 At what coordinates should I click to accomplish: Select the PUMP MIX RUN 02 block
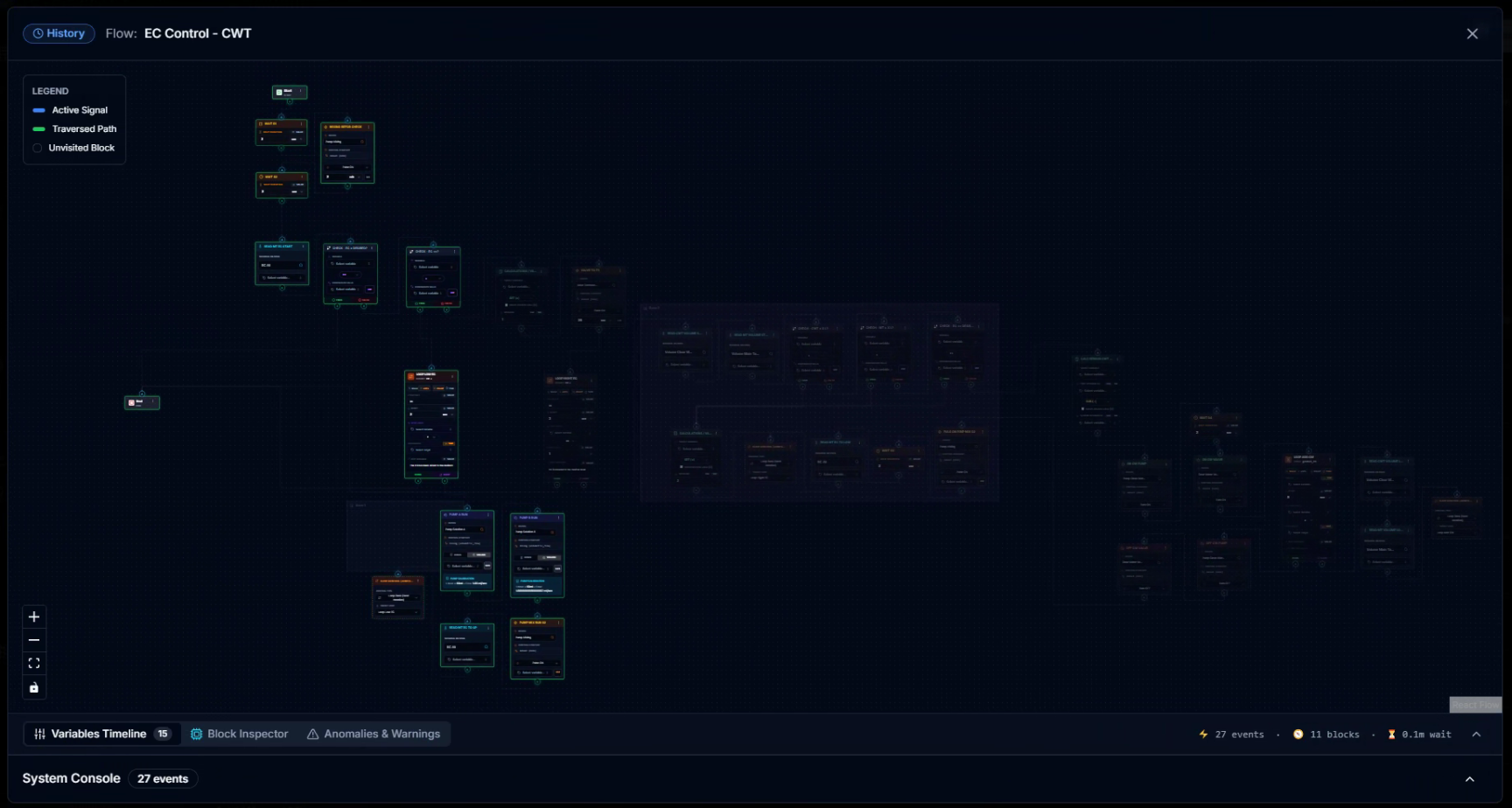pos(537,649)
